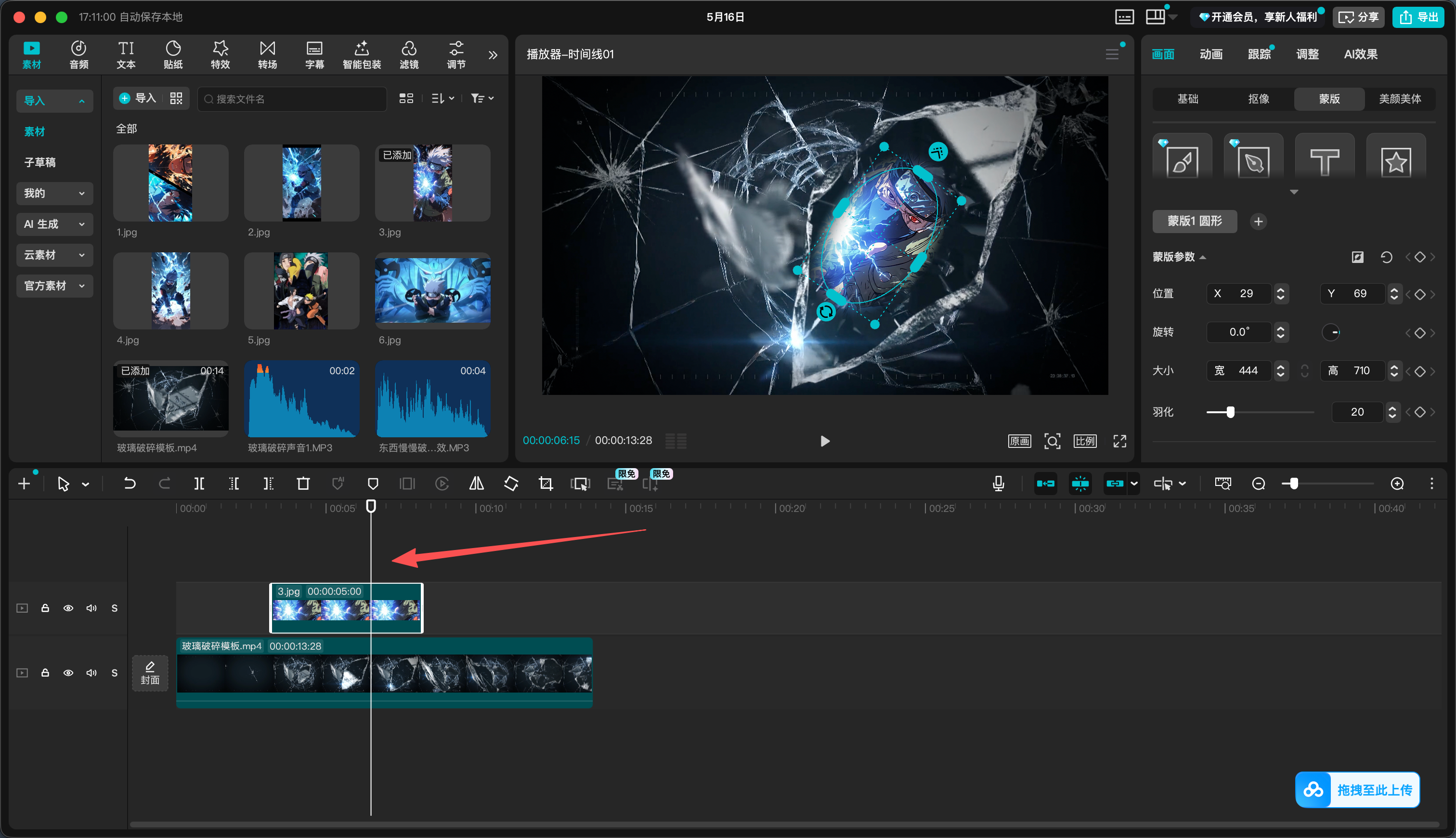Open the media sort order dropdown
The height and width of the screenshot is (838, 1456).
[442, 98]
